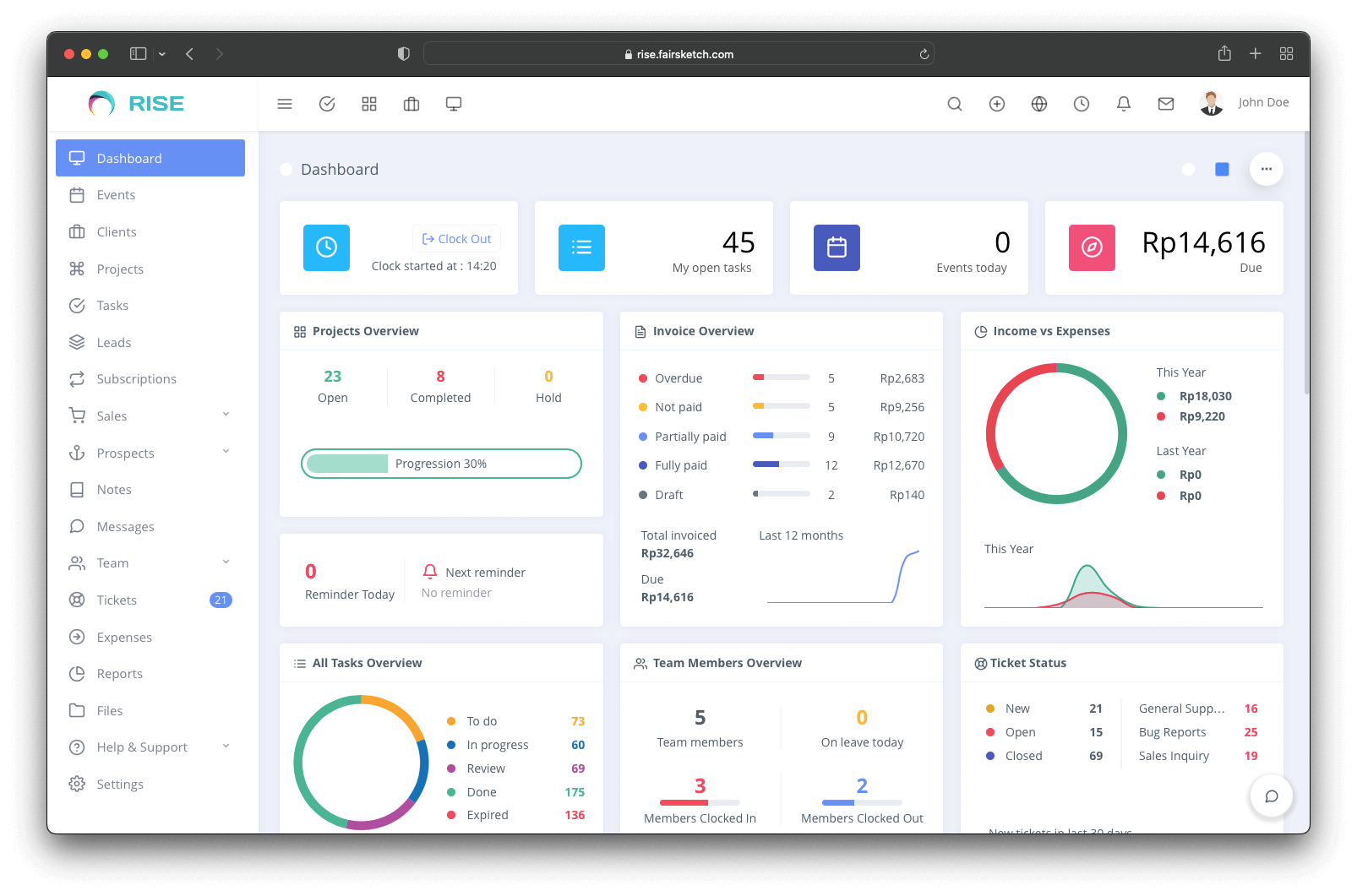The width and height of the screenshot is (1357, 896).
Task: Toggle the hamburger sidebar menu icon
Action: [x=285, y=104]
